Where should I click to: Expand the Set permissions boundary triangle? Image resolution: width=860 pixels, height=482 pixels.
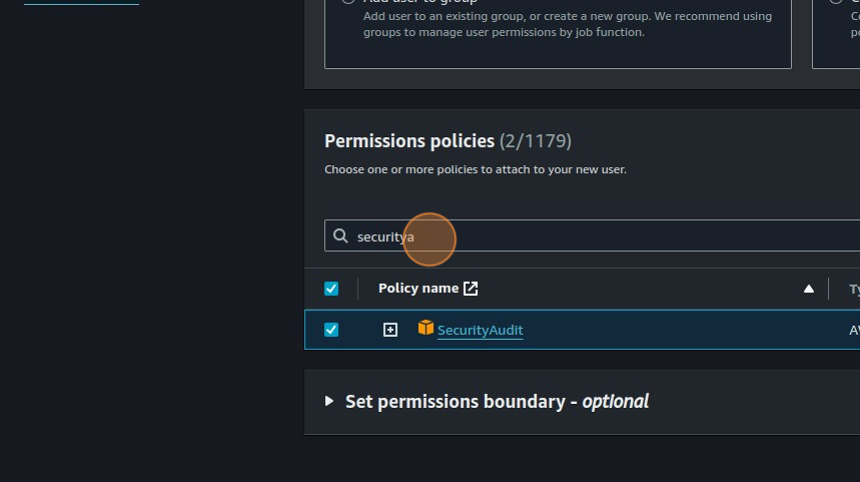click(x=329, y=401)
